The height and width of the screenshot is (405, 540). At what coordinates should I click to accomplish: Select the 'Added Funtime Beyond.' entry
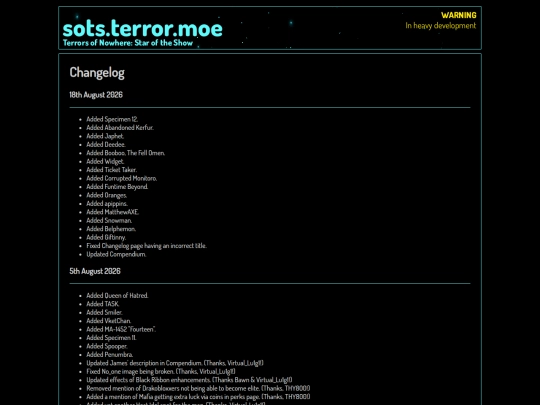pos(117,187)
